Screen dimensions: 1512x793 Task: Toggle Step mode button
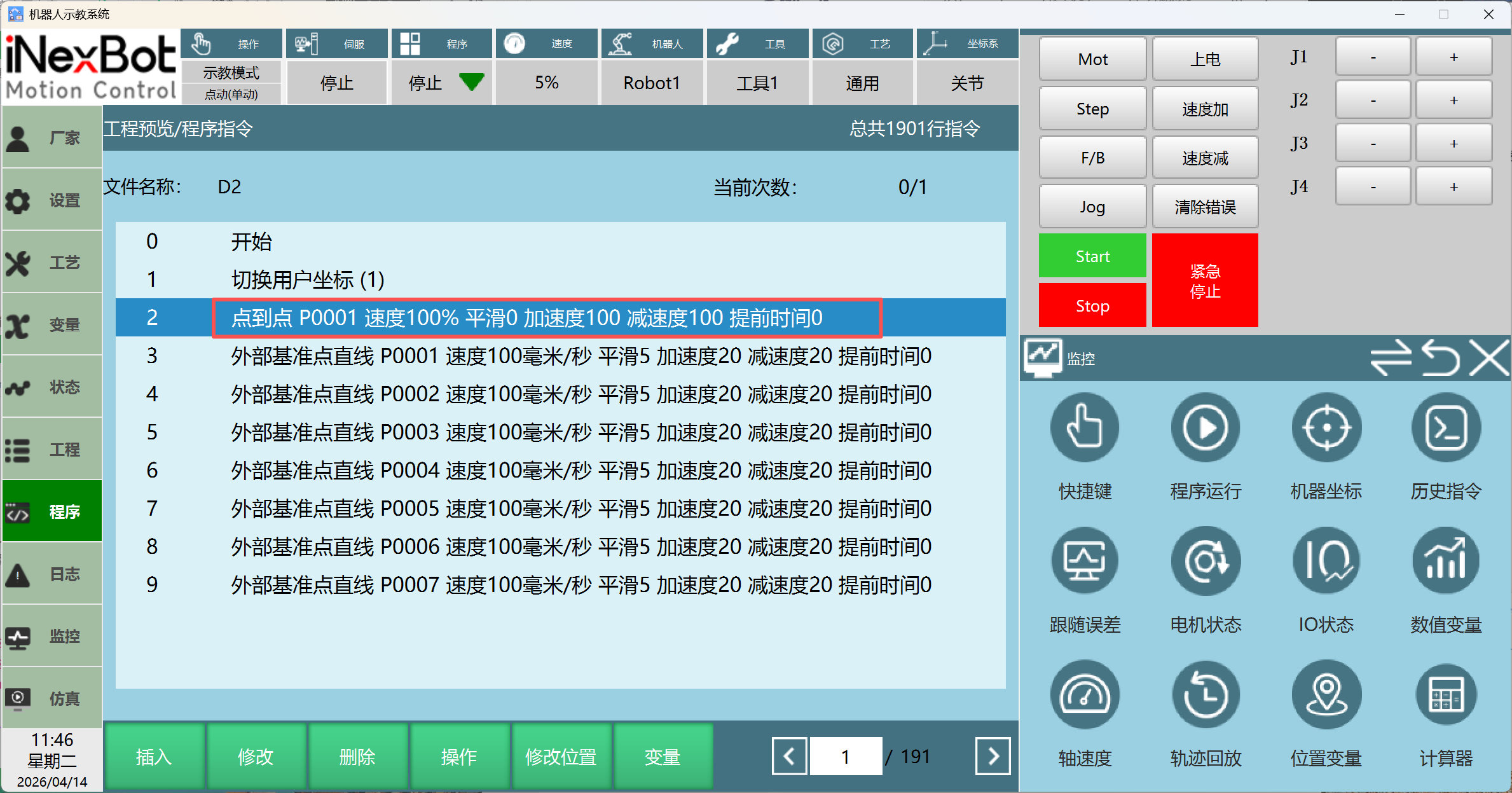tap(1092, 109)
